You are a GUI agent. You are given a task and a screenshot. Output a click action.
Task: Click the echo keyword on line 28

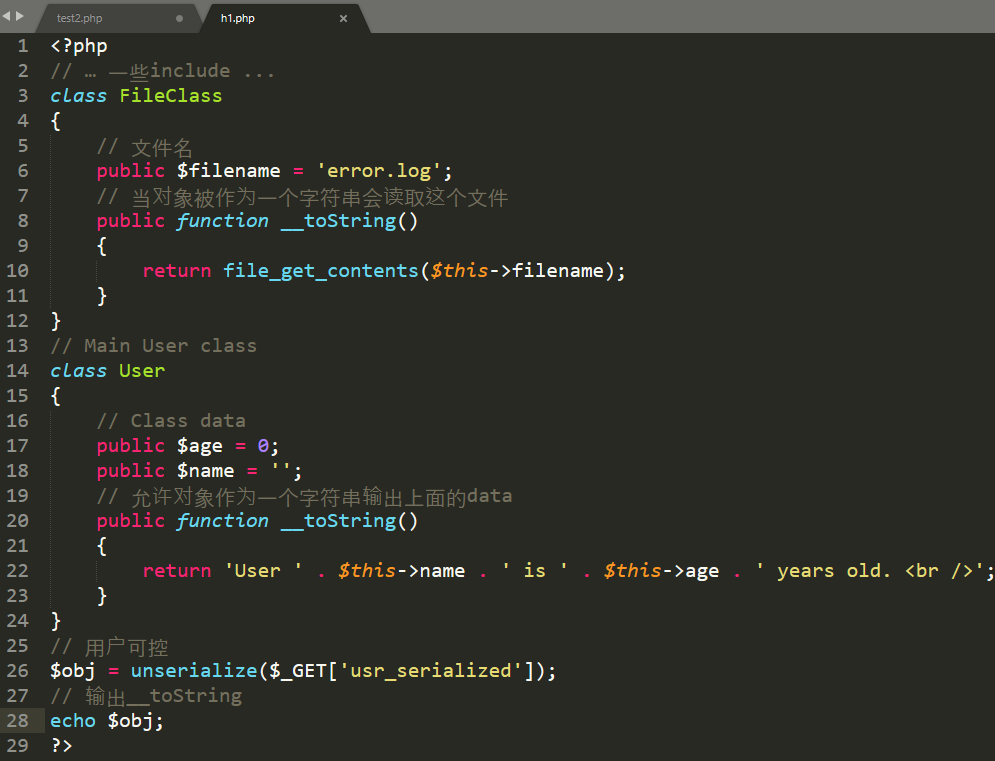coord(73,721)
